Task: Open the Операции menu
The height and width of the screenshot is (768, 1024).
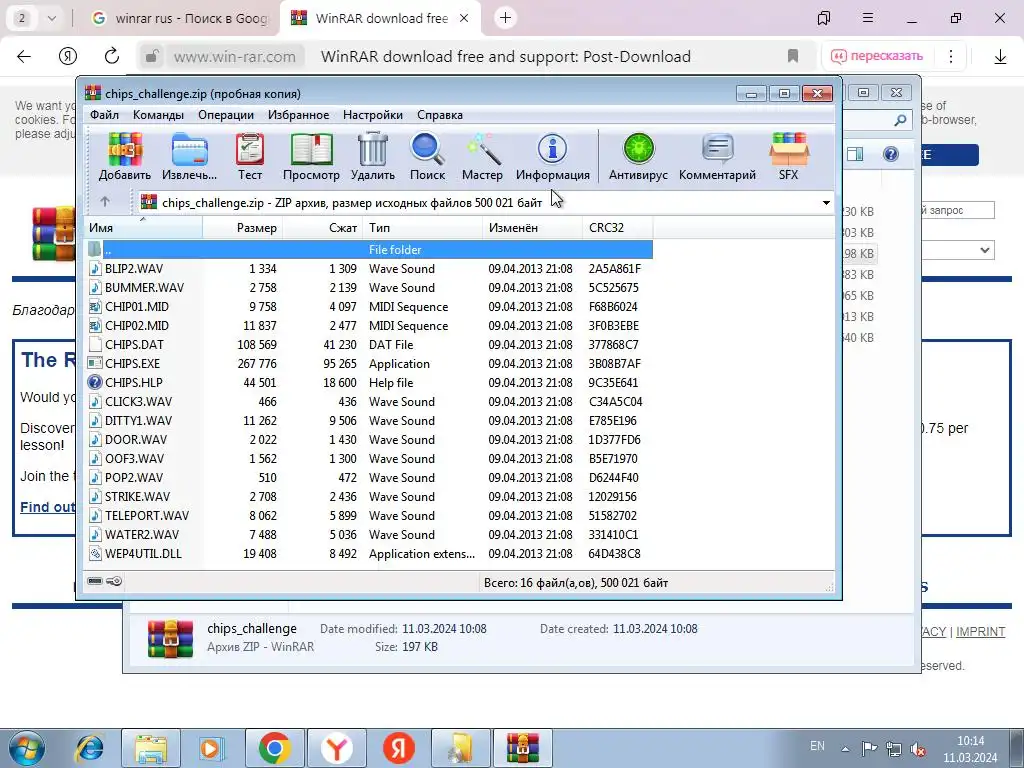Action: point(226,115)
